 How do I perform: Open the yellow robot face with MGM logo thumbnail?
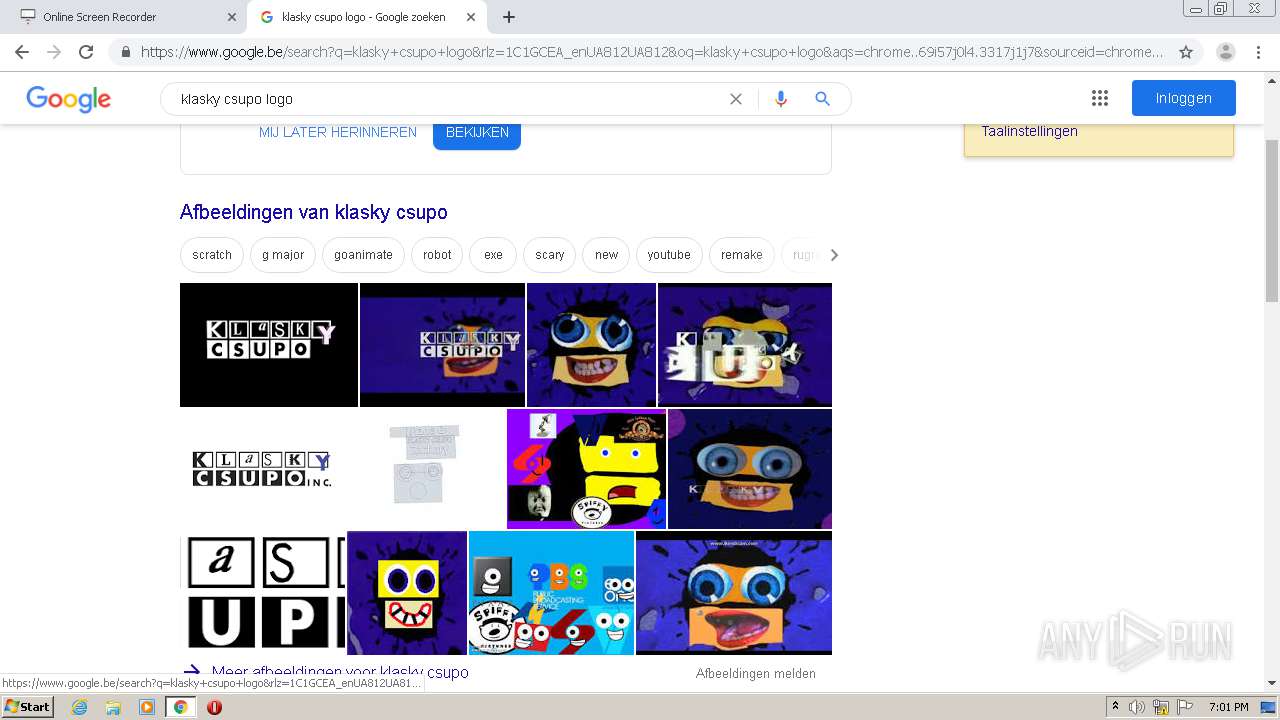pos(586,469)
